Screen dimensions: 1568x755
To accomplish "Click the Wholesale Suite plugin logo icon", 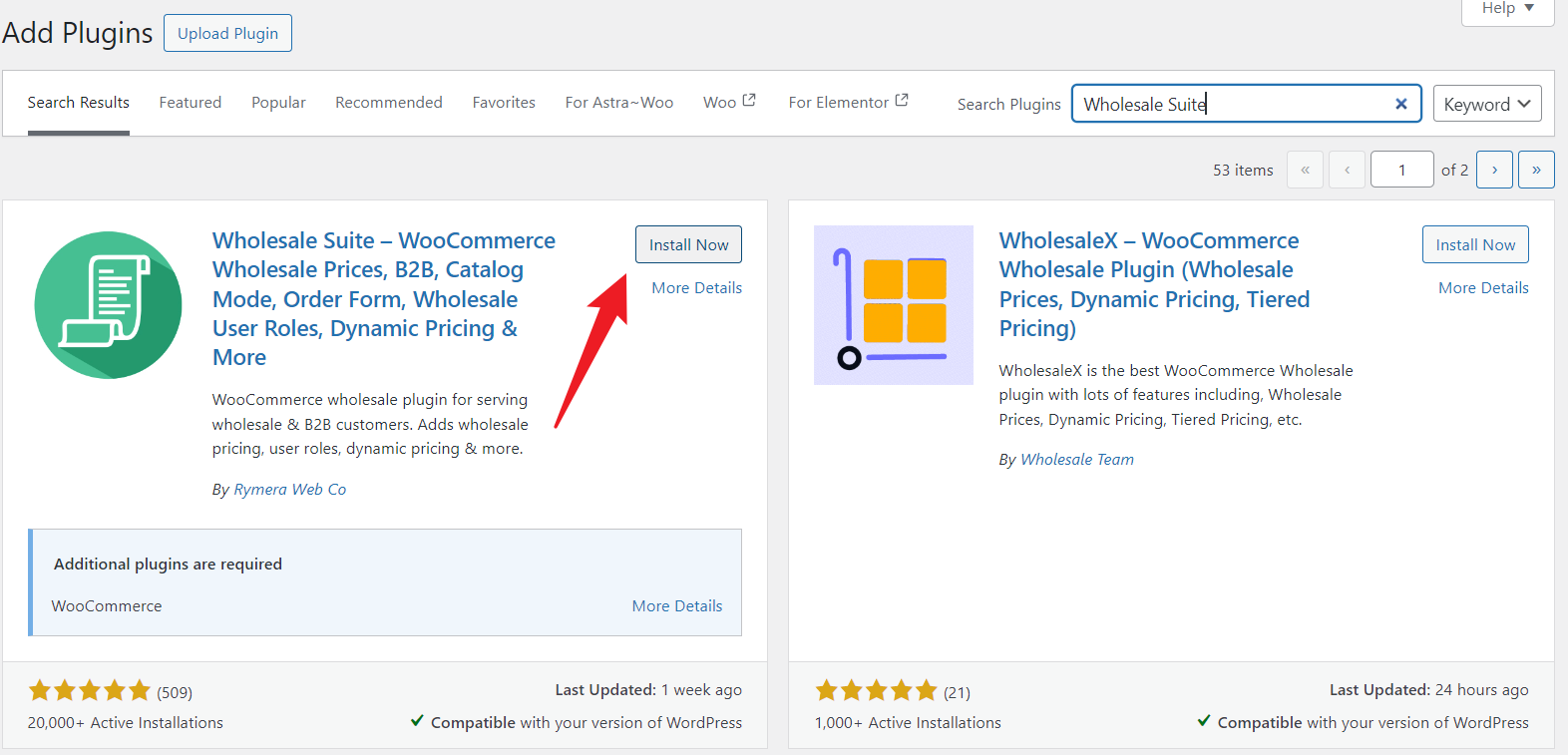I will click(108, 305).
